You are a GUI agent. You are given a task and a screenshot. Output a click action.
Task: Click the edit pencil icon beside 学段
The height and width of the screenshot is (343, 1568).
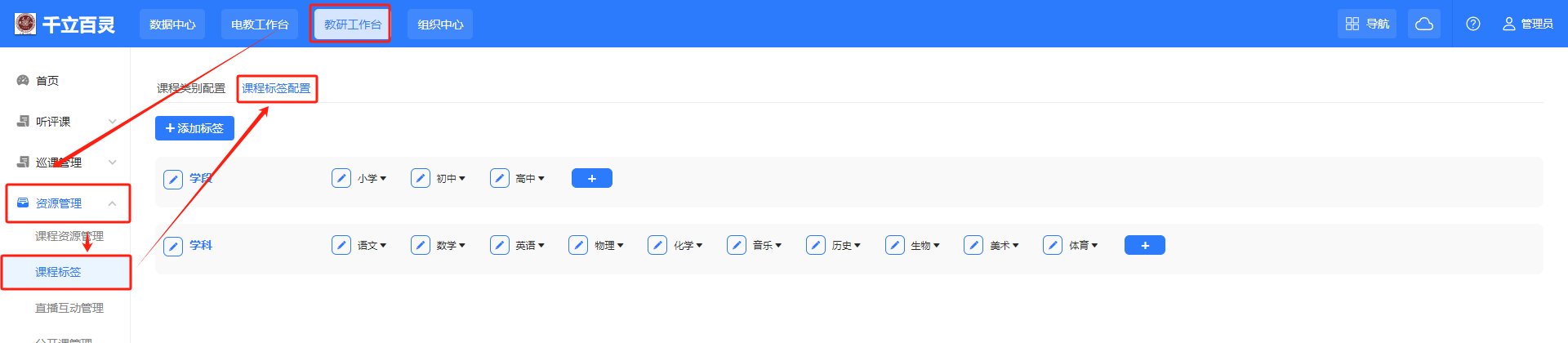click(x=173, y=179)
